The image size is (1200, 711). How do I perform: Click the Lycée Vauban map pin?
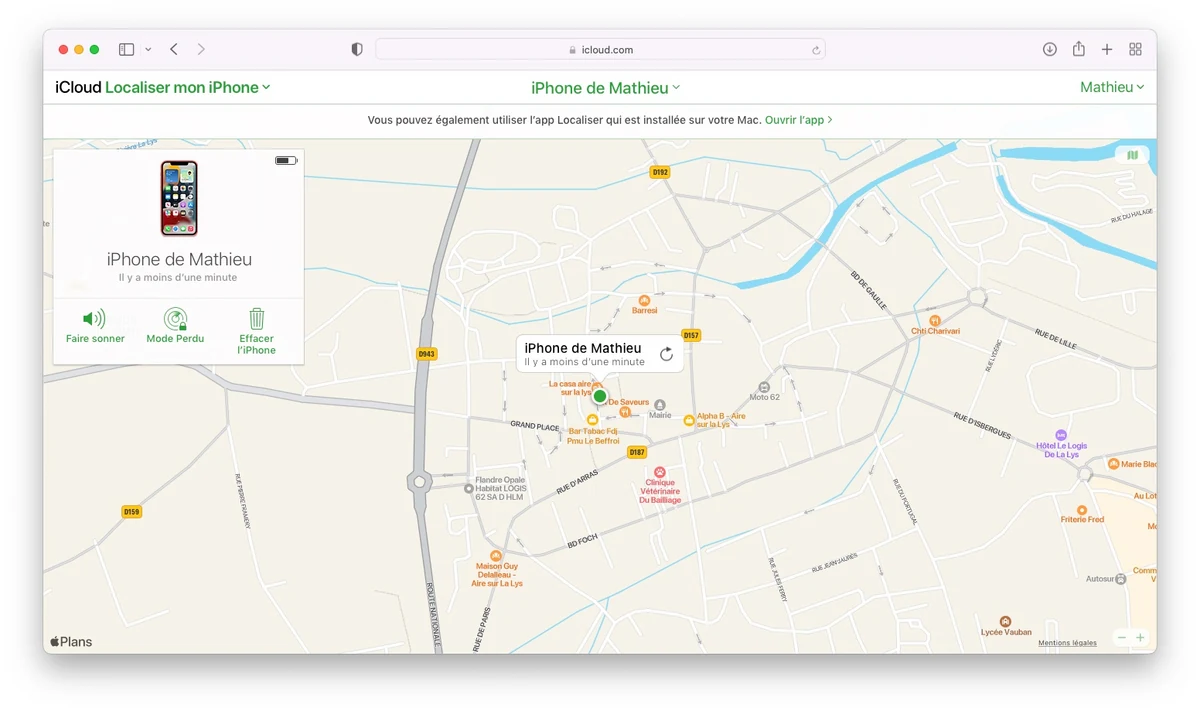click(1005, 621)
